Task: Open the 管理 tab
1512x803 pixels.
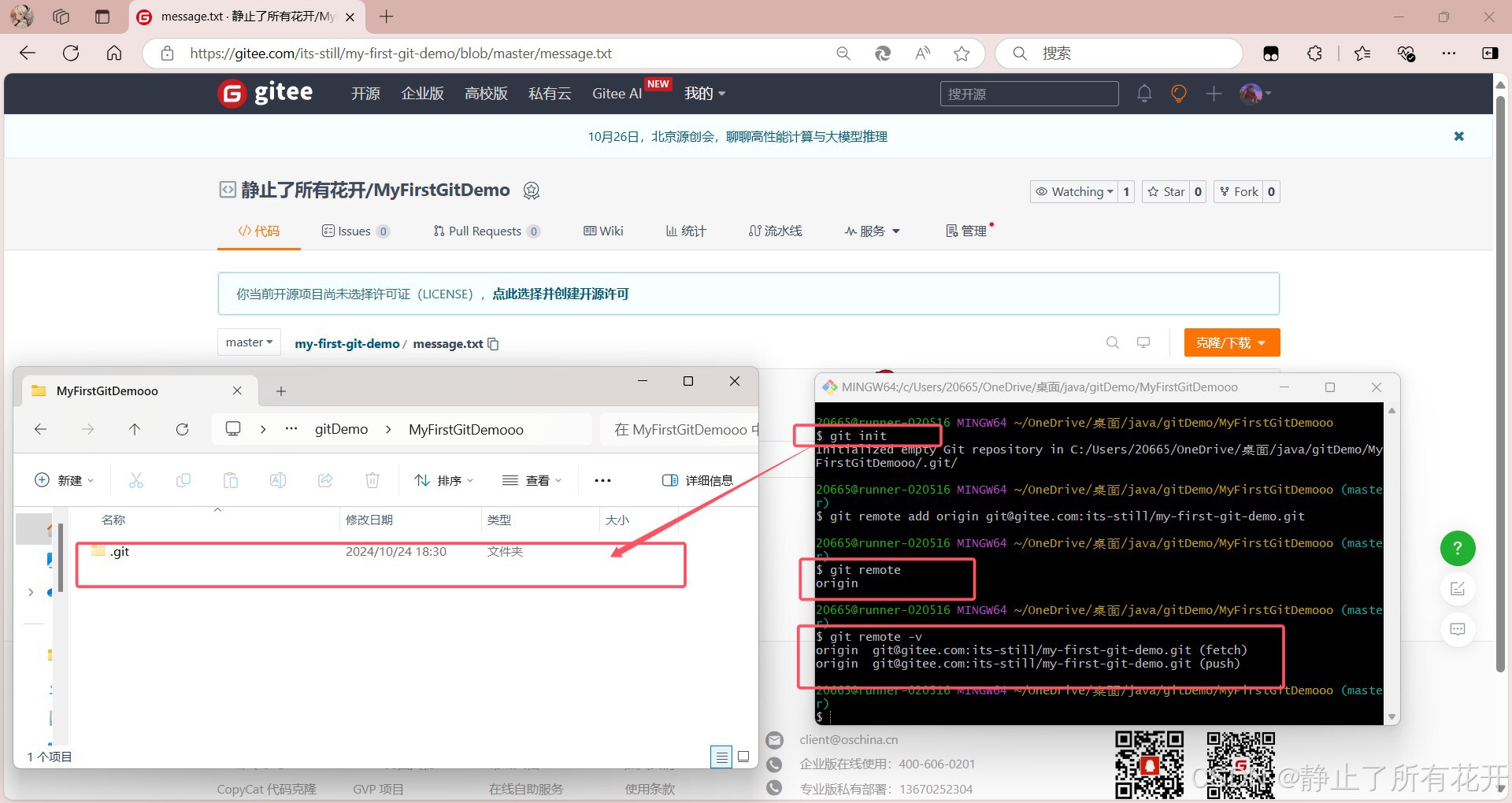Action: (x=966, y=231)
